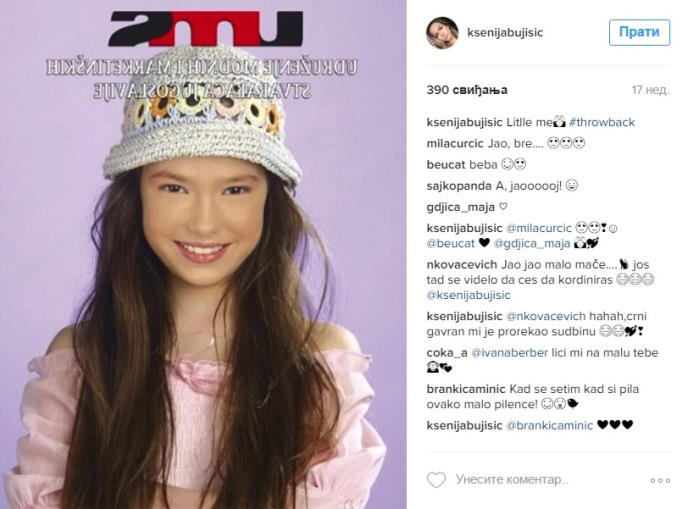Open ksenijabujisic username in post header
Image resolution: width=688 pixels, height=509 pixels.
click(505, 32)
